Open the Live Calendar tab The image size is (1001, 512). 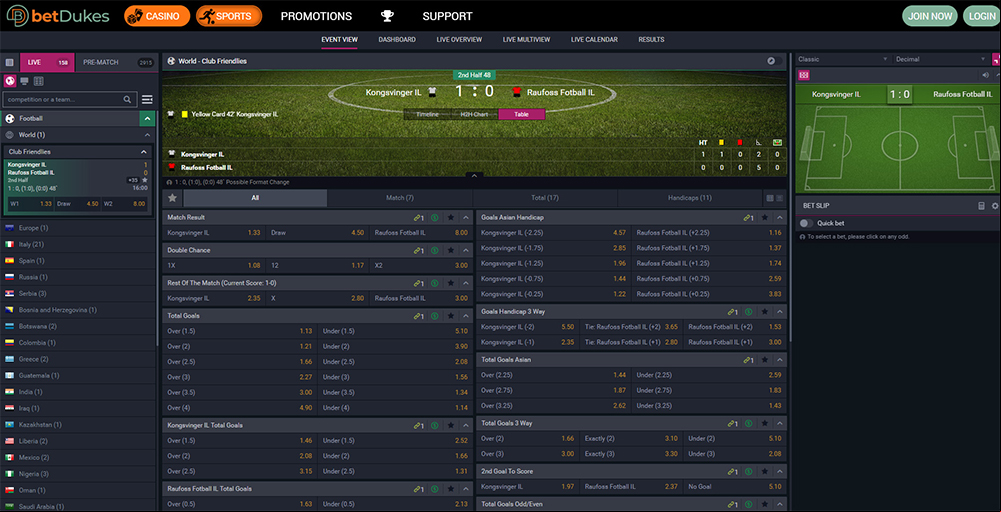coord(594,40)
